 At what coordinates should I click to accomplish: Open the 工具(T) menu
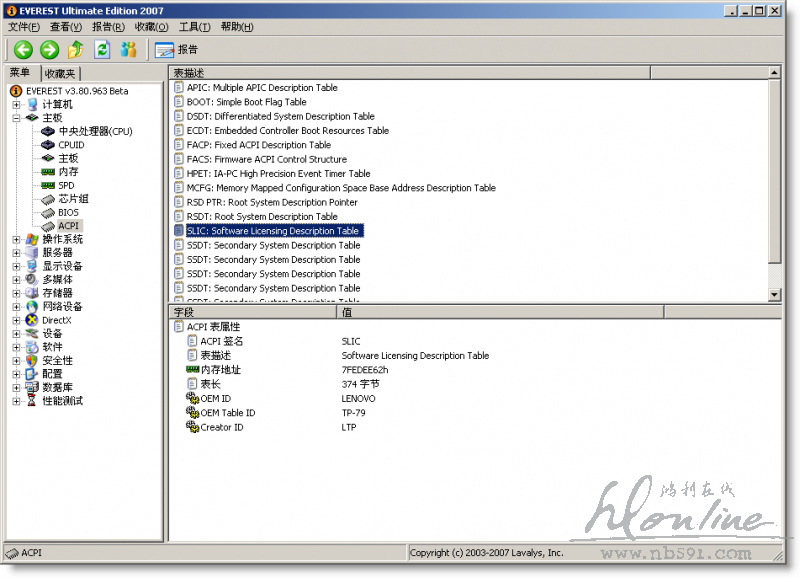coord(195,26)
